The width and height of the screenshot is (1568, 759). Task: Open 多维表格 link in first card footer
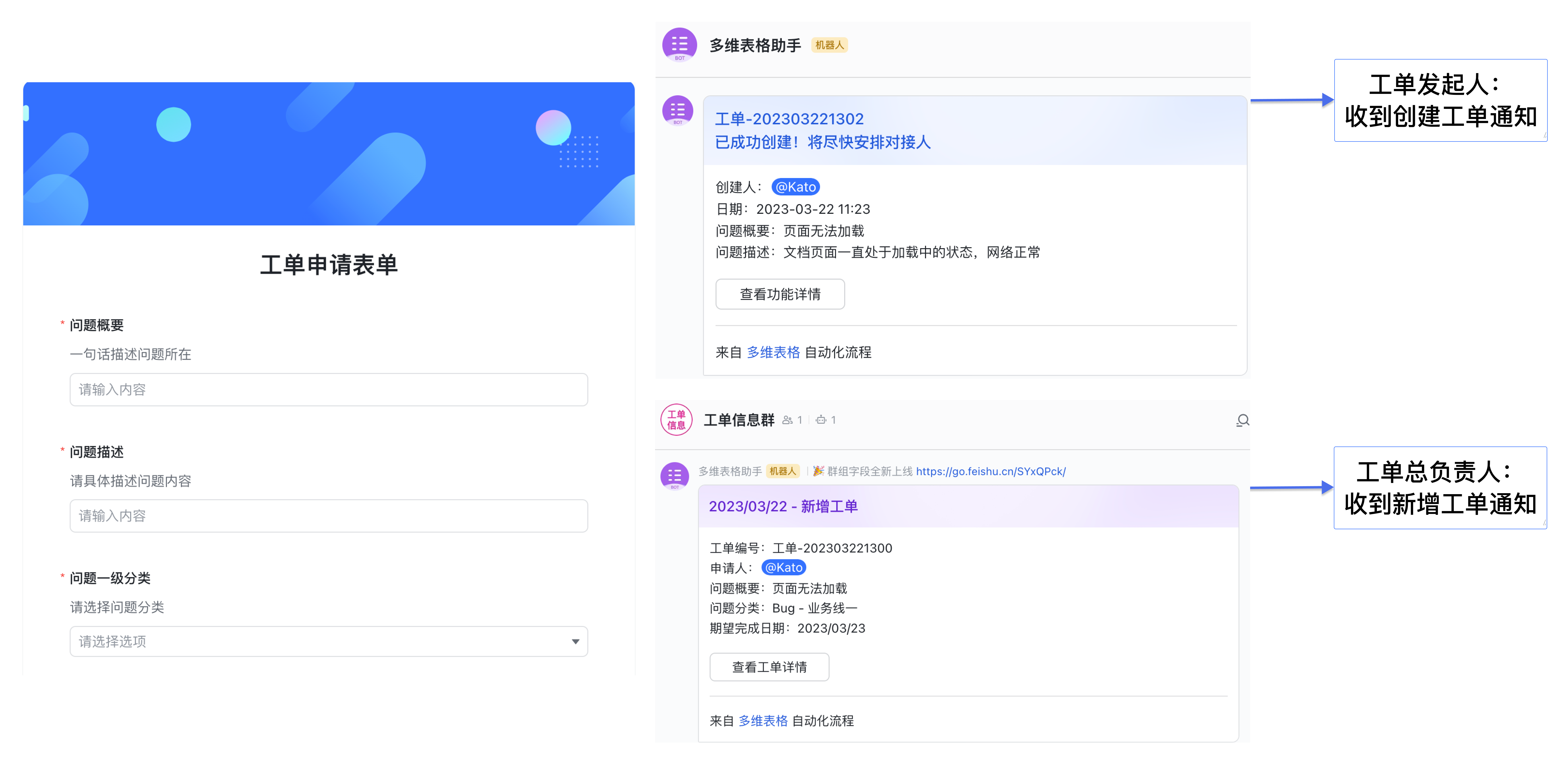click(x=773, y=352)
